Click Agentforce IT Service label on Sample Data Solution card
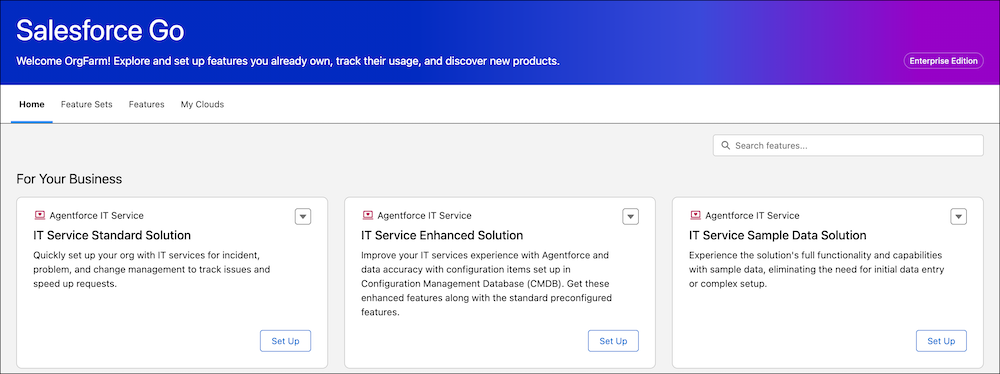The height and width of the screenshot is (374, 1000). click(x=752, y=216)
